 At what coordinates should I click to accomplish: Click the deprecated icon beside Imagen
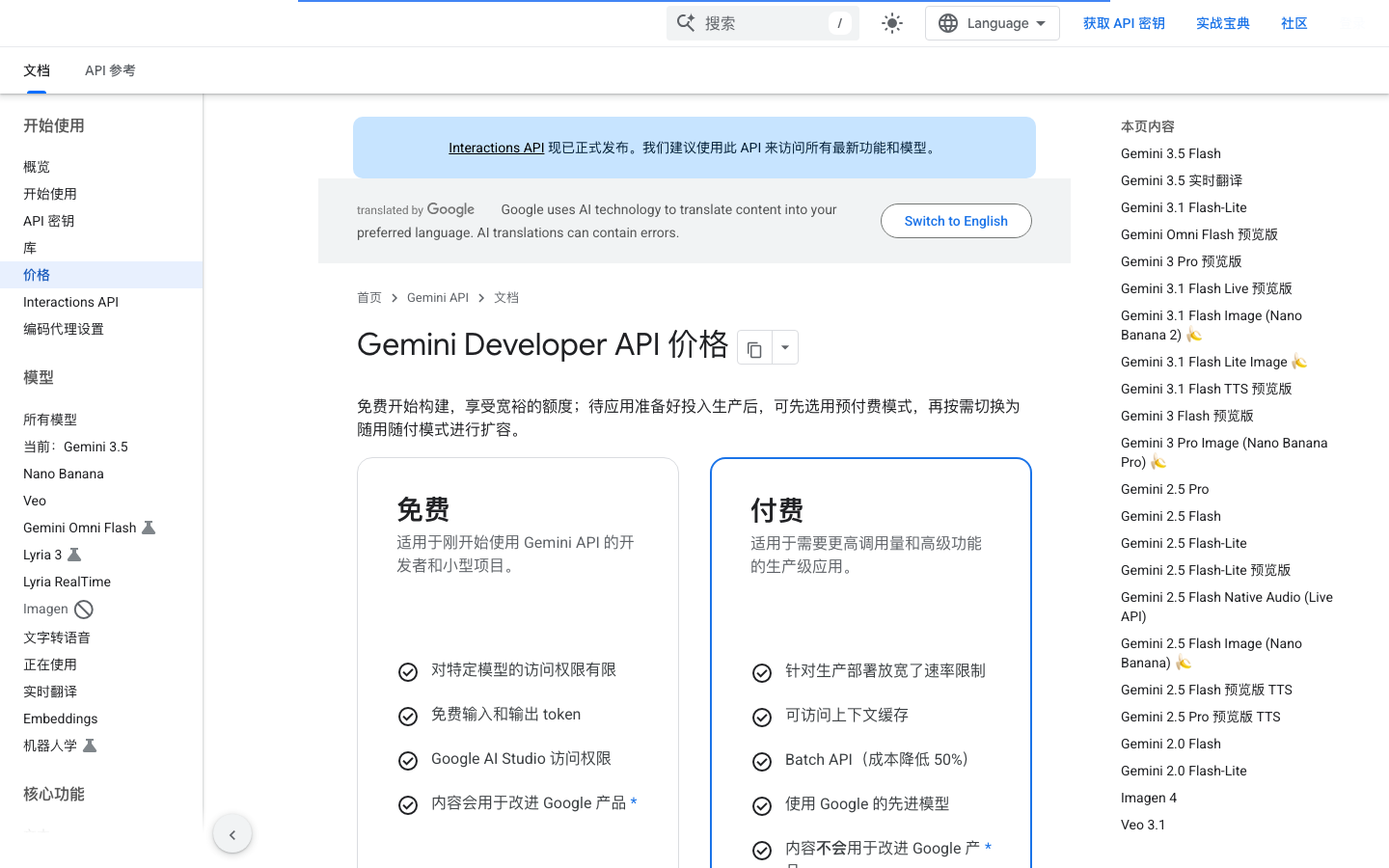pyautogui.click(x=84, y=610)
